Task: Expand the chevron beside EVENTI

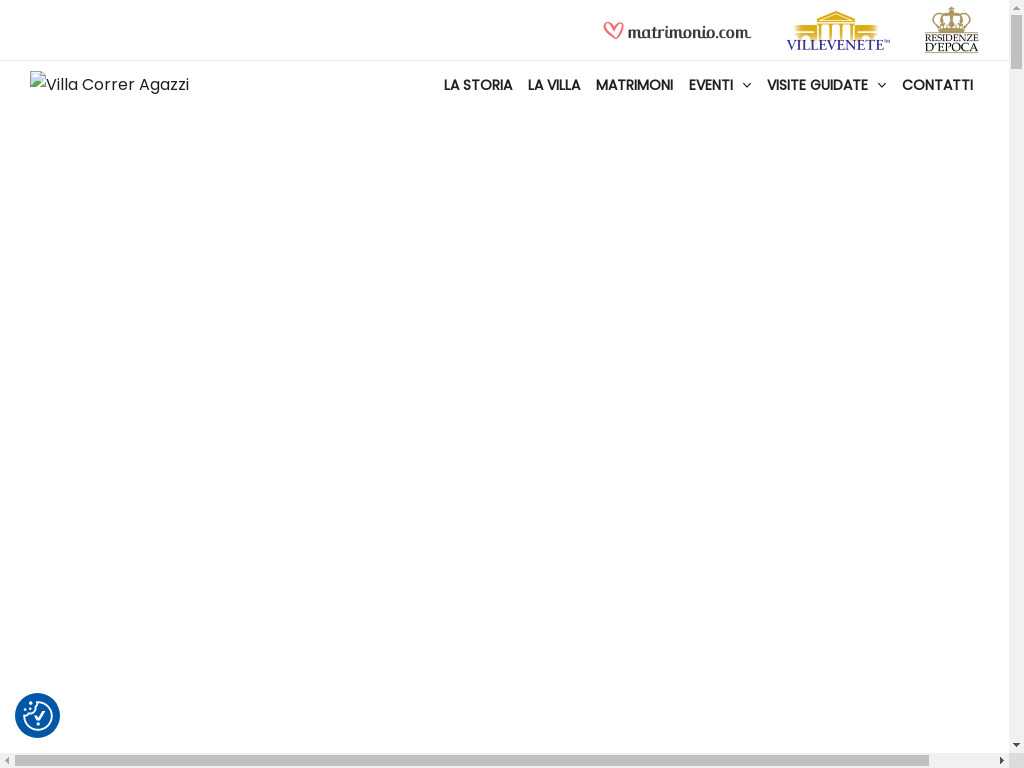Action: coord(747,86)
